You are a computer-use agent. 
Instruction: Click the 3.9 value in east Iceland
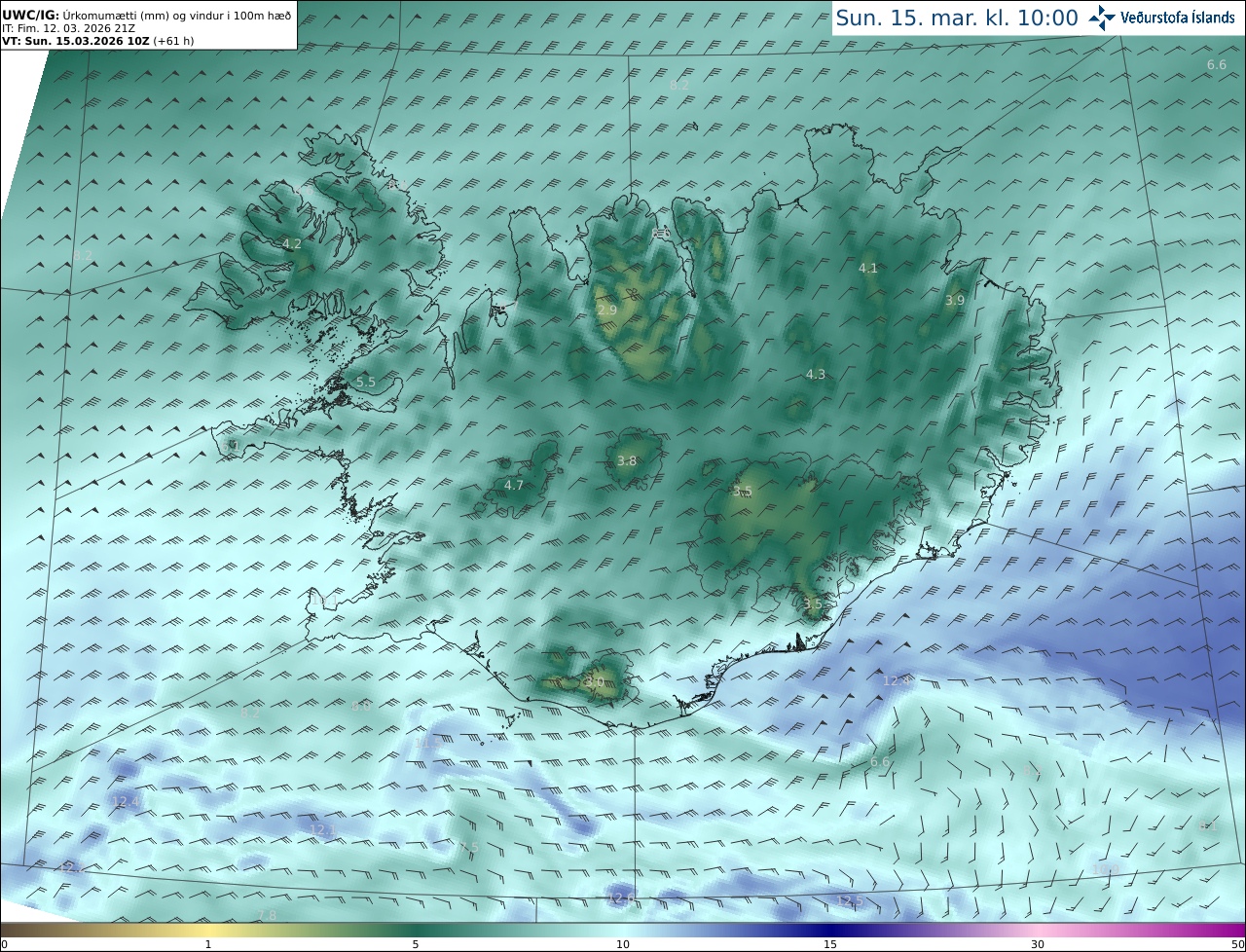pos(954,301)
